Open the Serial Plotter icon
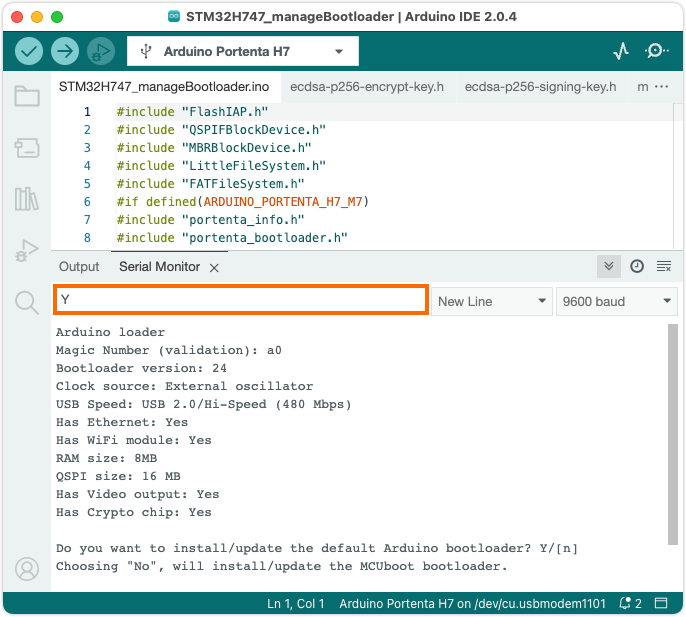 click(621, 51)
